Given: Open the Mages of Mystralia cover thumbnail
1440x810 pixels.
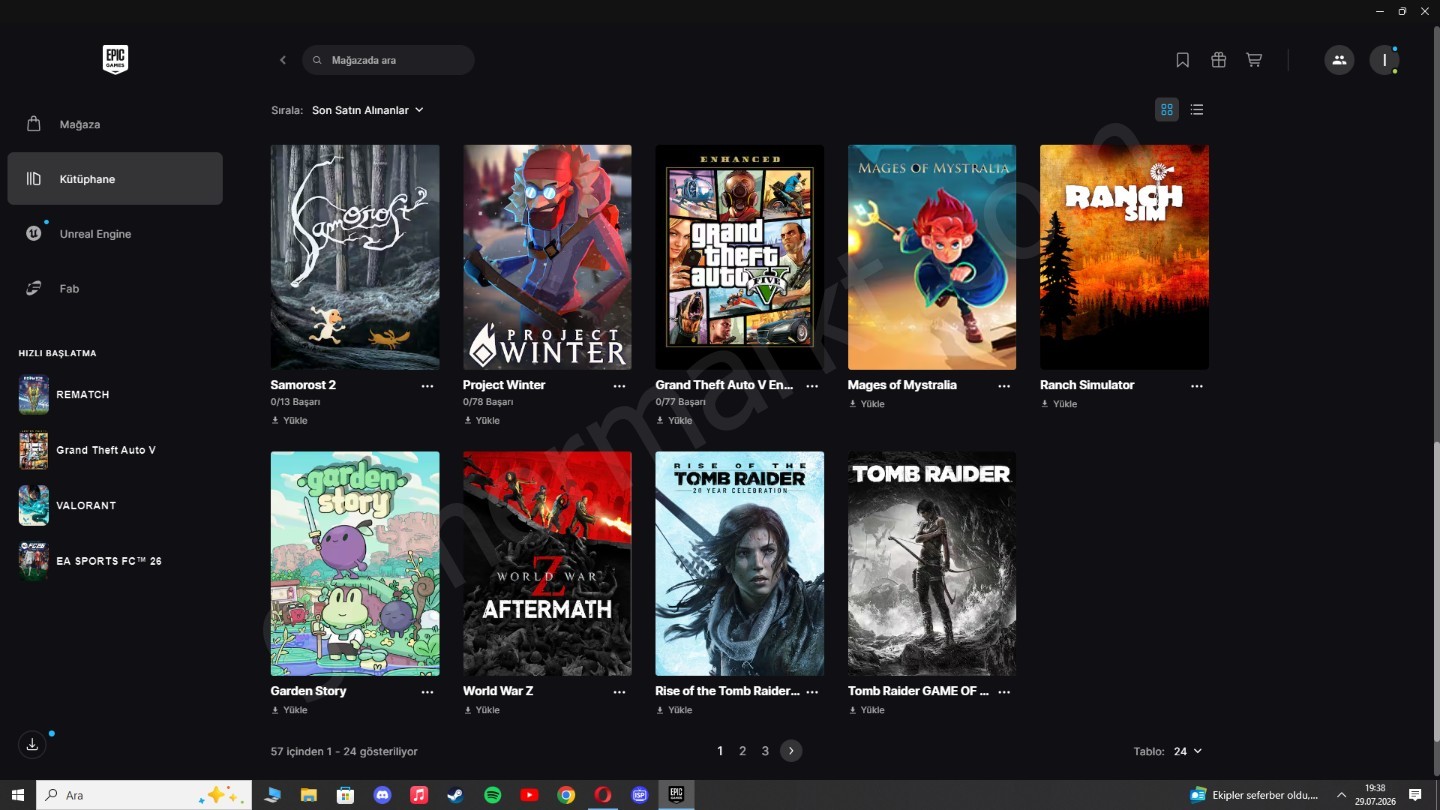Looking at the screenshot, I should coord(932,257).
